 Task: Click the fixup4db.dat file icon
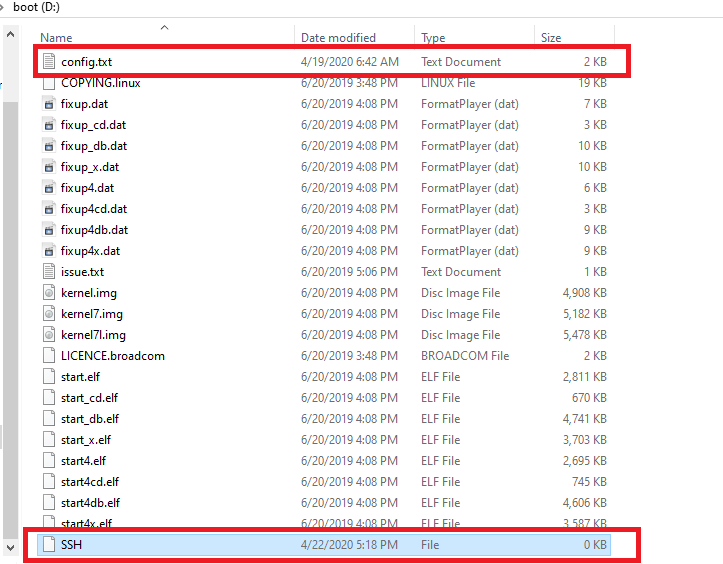point(49,230)
